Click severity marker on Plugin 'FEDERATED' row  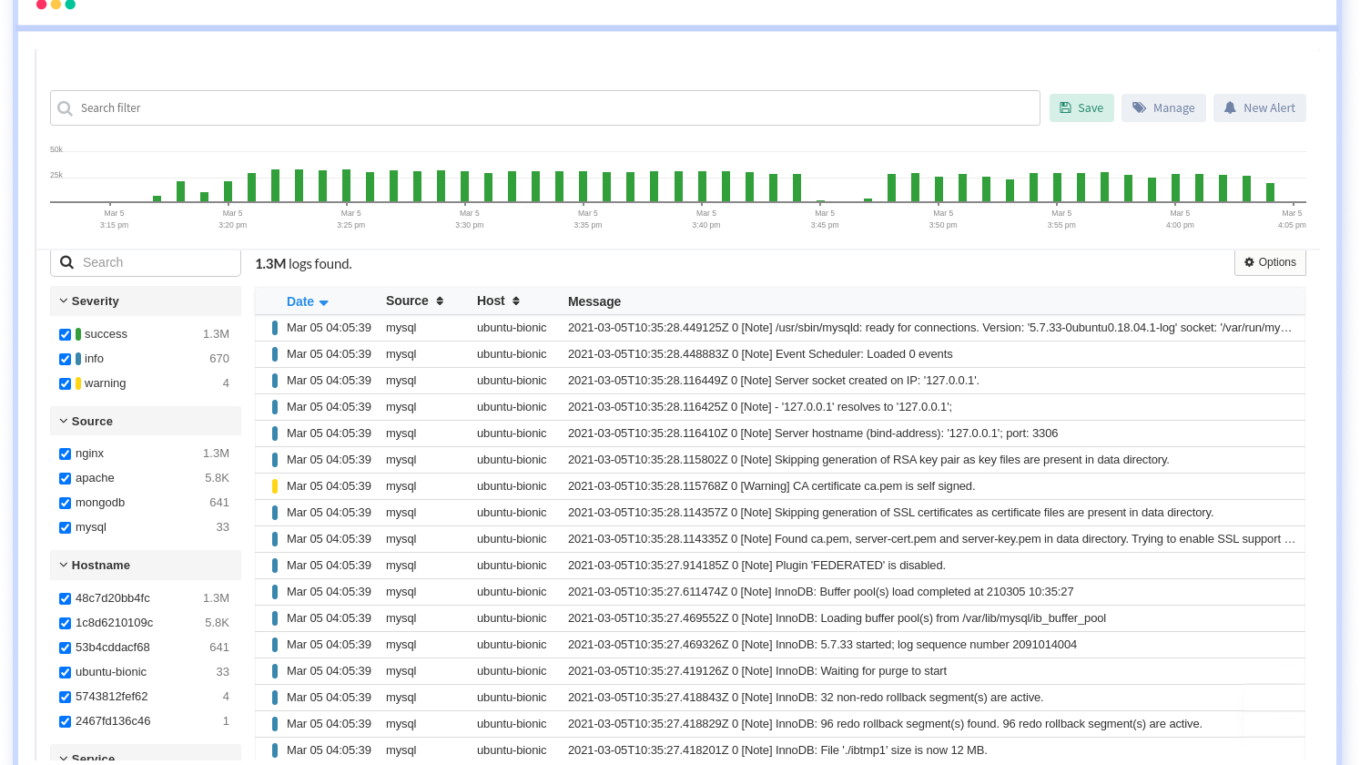pos(275,565)
